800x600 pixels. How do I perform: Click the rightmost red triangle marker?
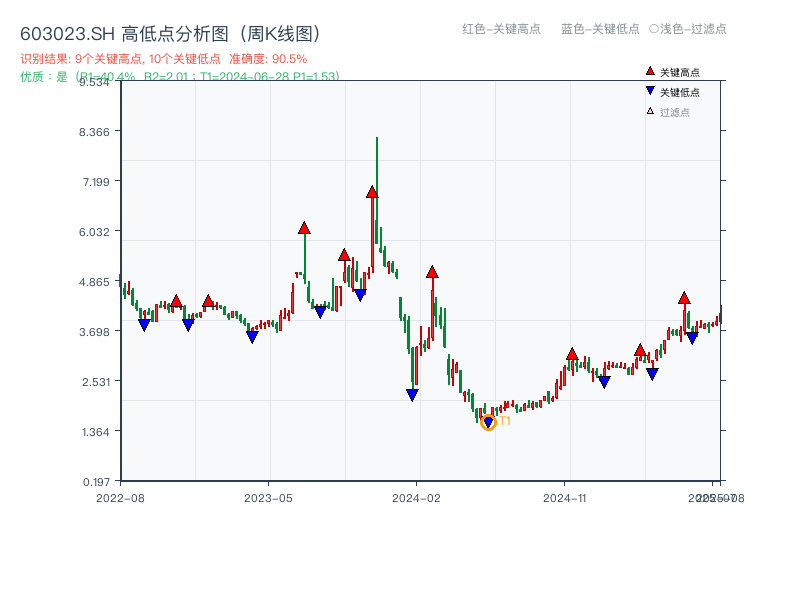[x=684, y=297]
